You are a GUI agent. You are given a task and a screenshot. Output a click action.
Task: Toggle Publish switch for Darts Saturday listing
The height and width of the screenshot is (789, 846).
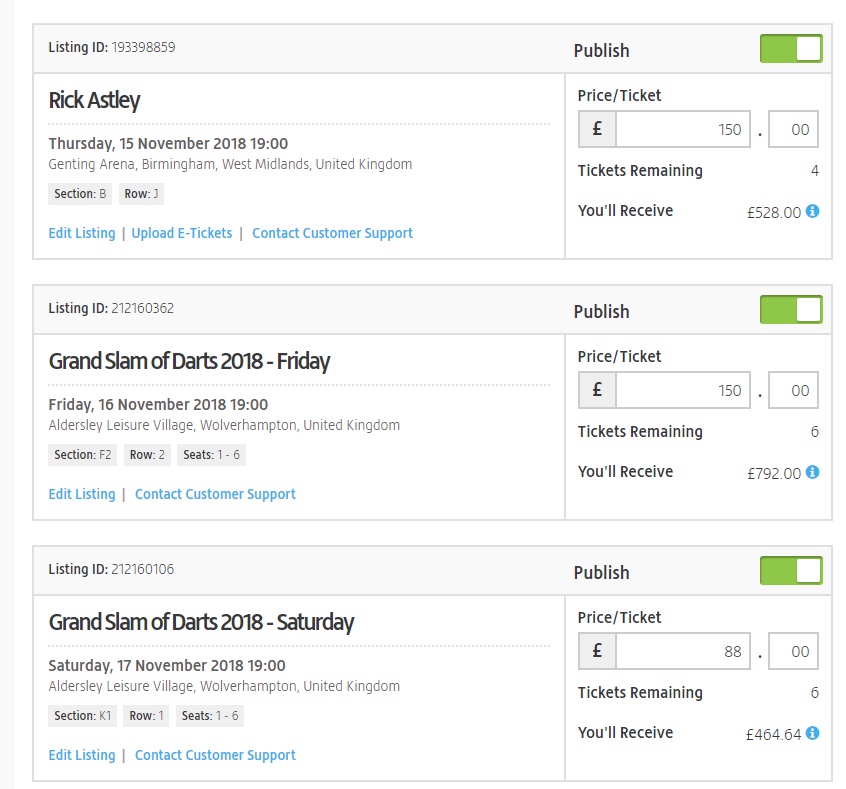(791, 570)
